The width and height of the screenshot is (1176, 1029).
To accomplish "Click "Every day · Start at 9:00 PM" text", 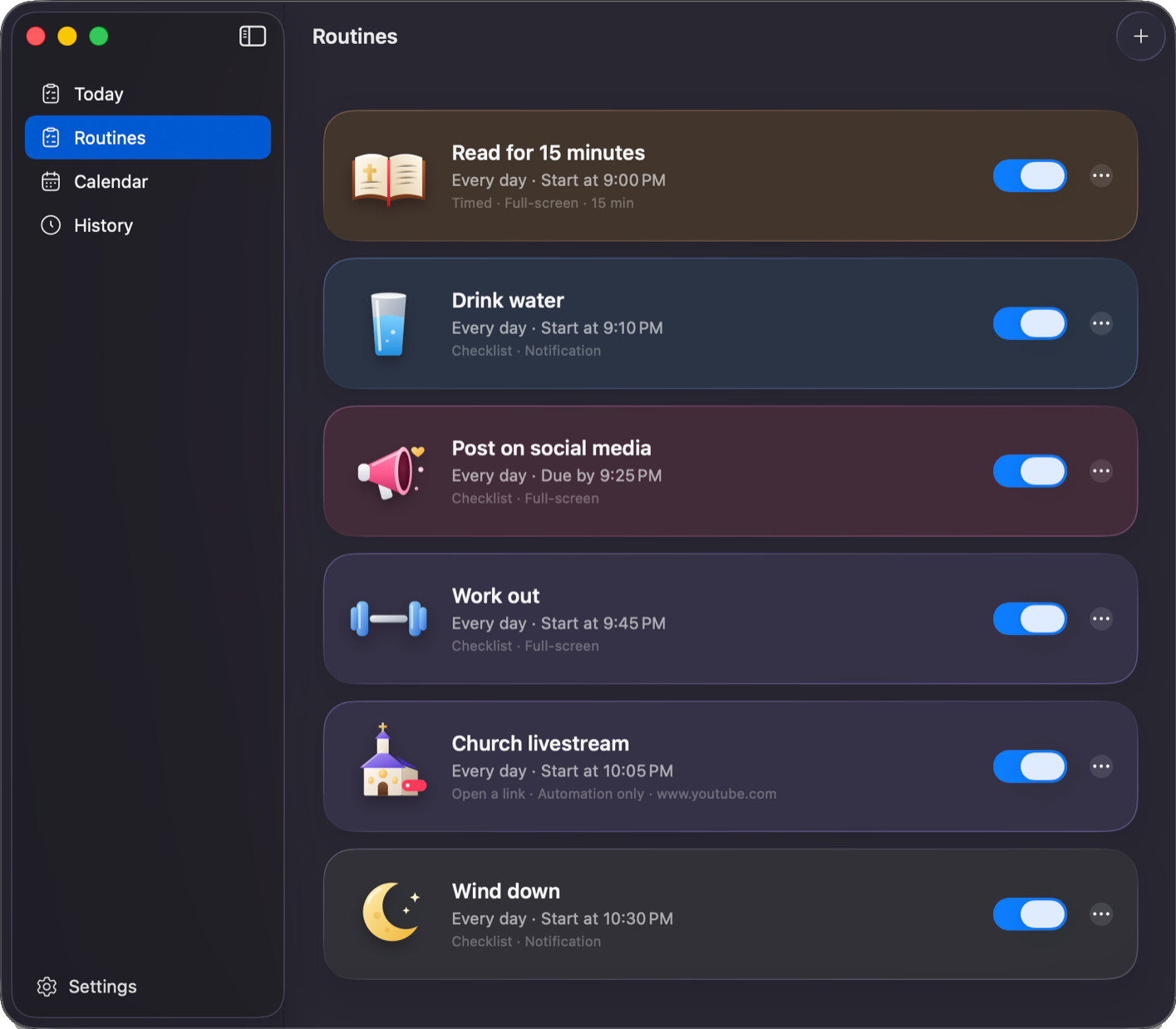I will (x=558, y=180).
